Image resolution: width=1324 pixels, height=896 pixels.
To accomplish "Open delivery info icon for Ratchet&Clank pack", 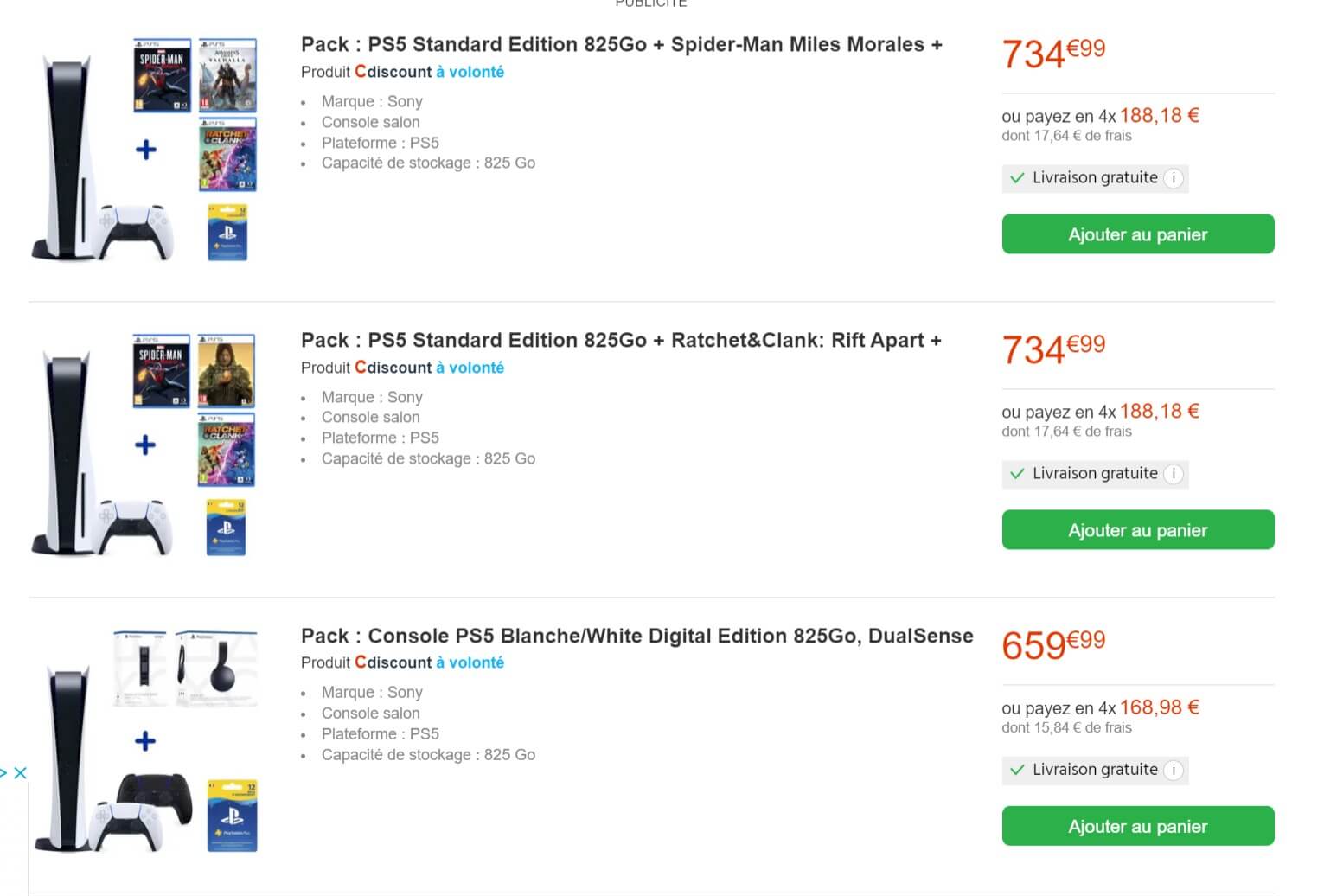I will pos(1174,475).
